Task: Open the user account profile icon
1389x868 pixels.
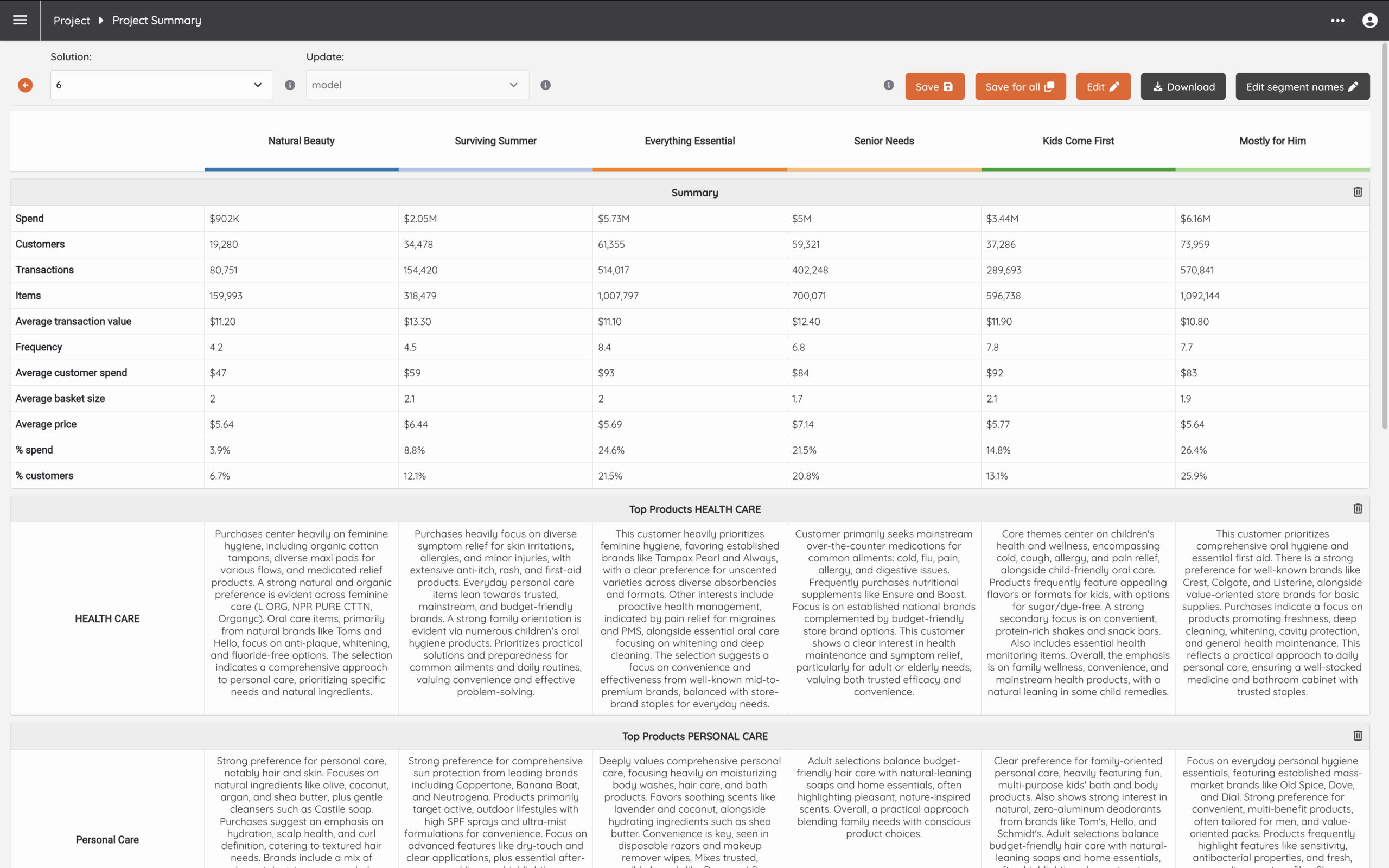Action: [x=1369, y=20]
